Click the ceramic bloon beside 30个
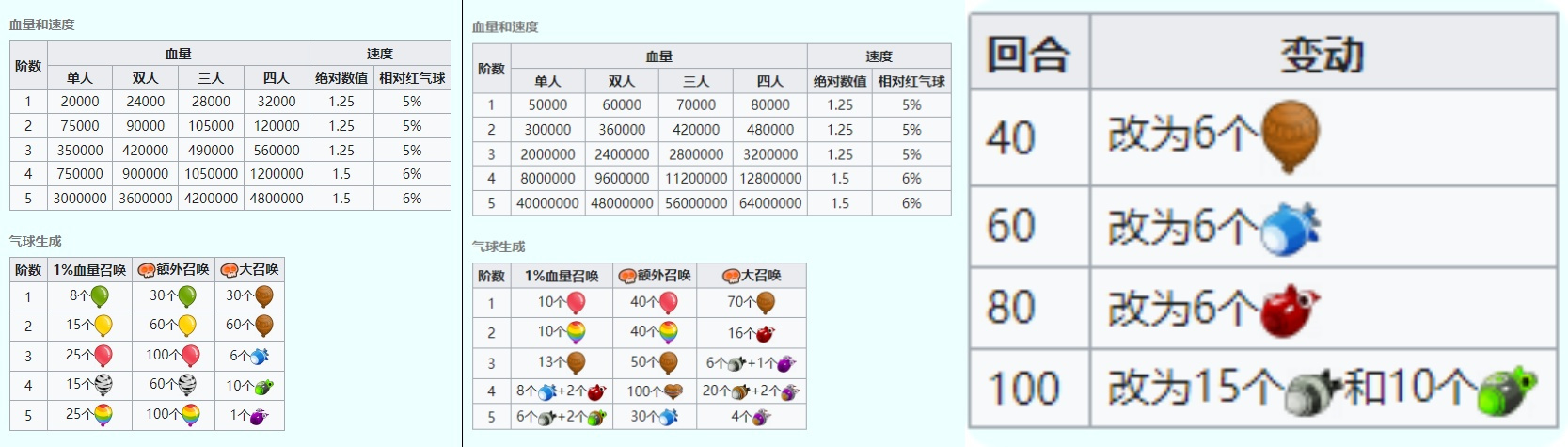The height and width of the screenshot is (447, 1568). (263, 296)
